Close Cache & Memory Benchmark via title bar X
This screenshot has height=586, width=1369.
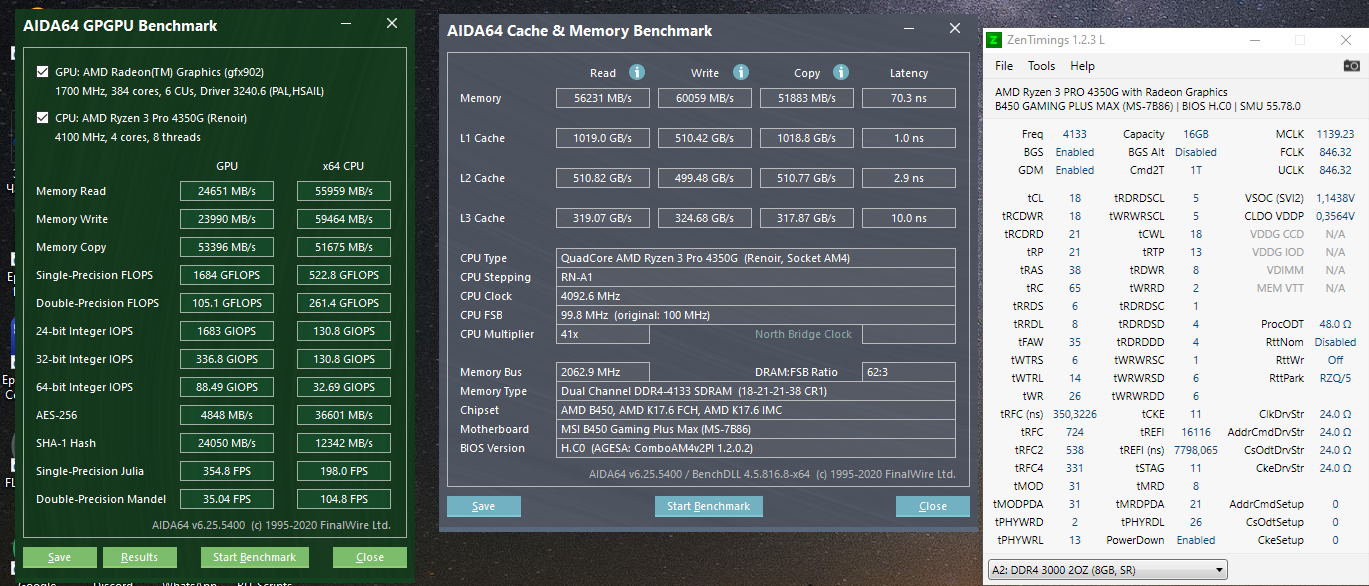(955, 30)
